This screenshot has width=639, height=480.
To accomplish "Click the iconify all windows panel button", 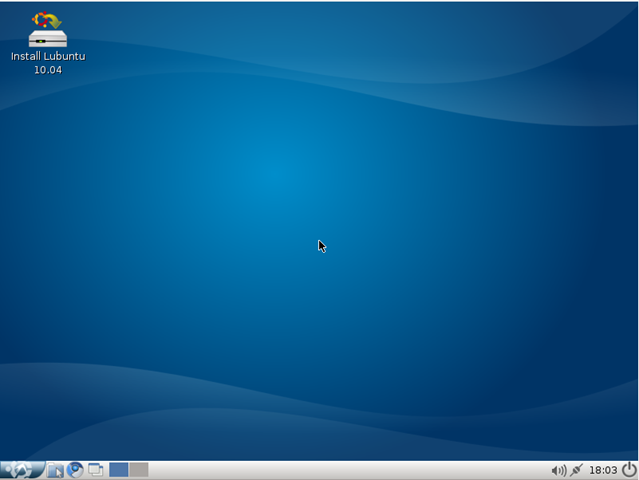I will point(96,470).
